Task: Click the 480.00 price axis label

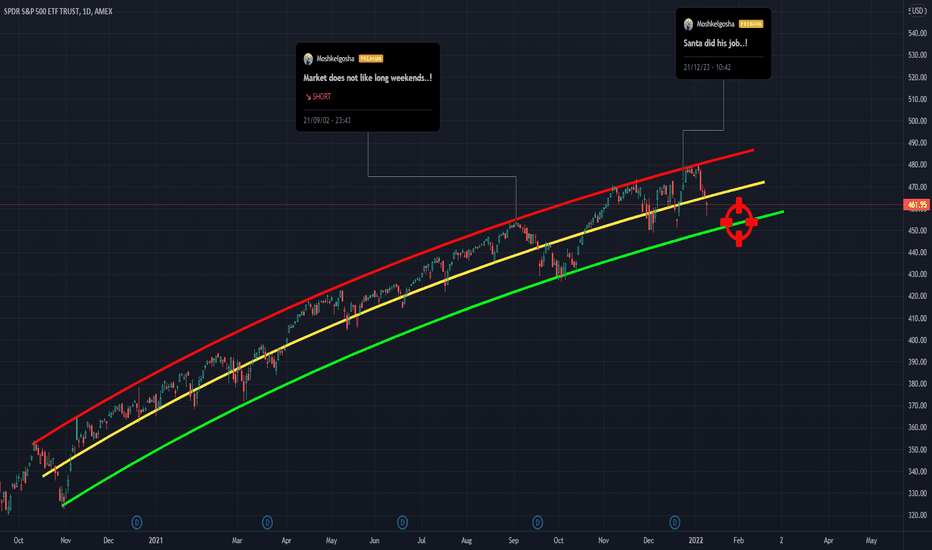Action: [x=917, y=165]
